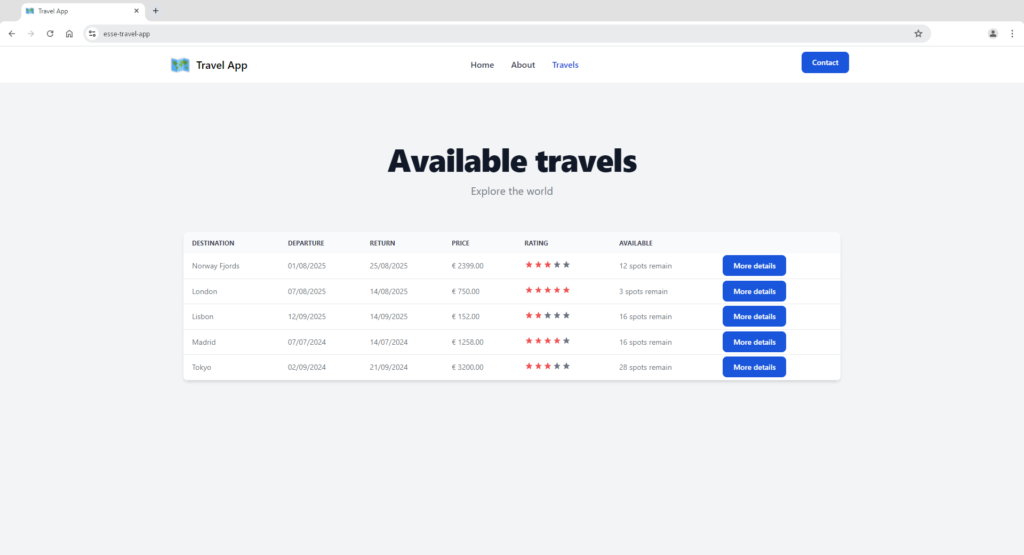Go back using the browser back arrow
The height and width of the screenshot is (555, 1024).
point(12,33)
